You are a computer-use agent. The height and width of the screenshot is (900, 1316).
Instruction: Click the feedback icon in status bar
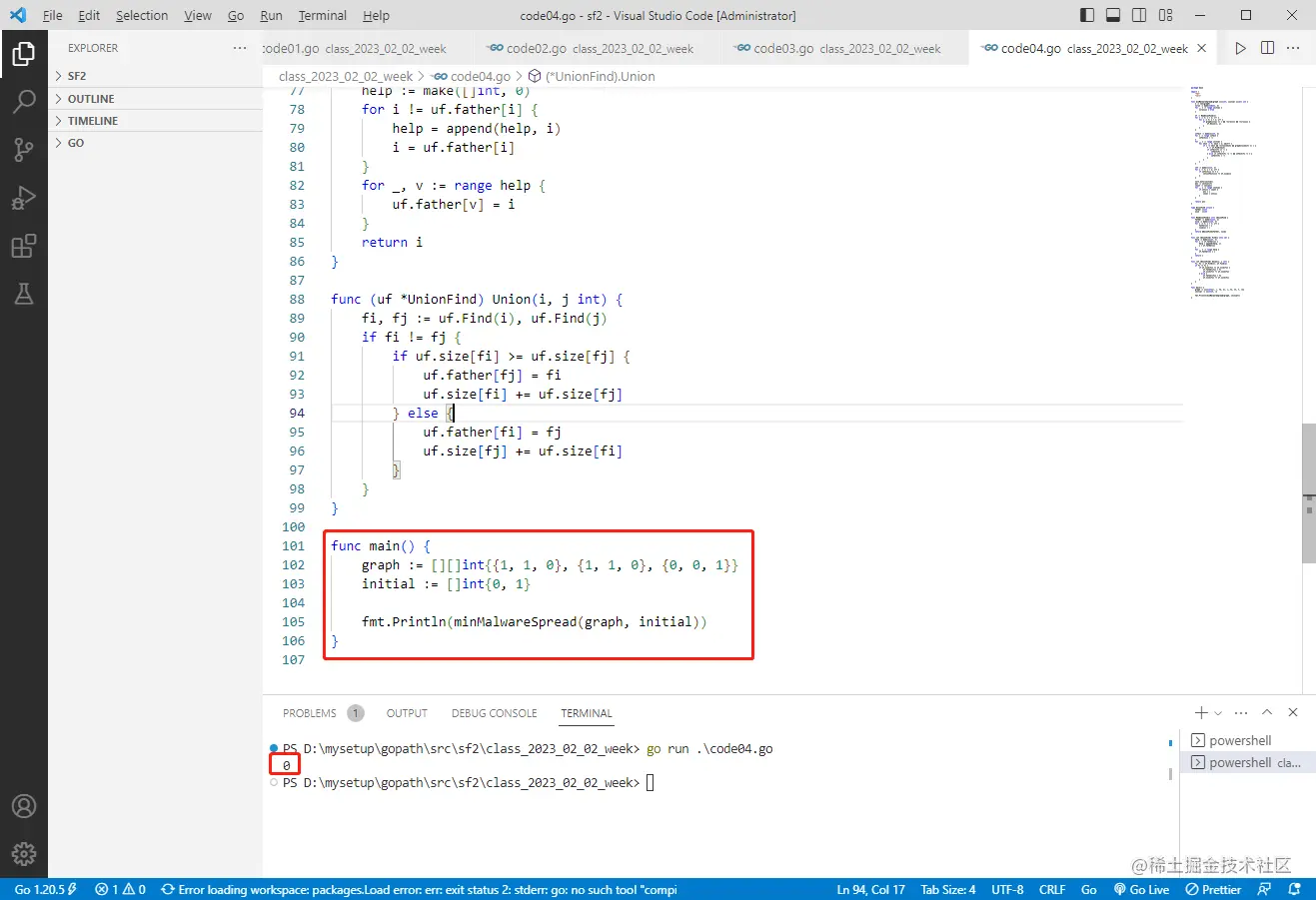tap(1265, 889)
